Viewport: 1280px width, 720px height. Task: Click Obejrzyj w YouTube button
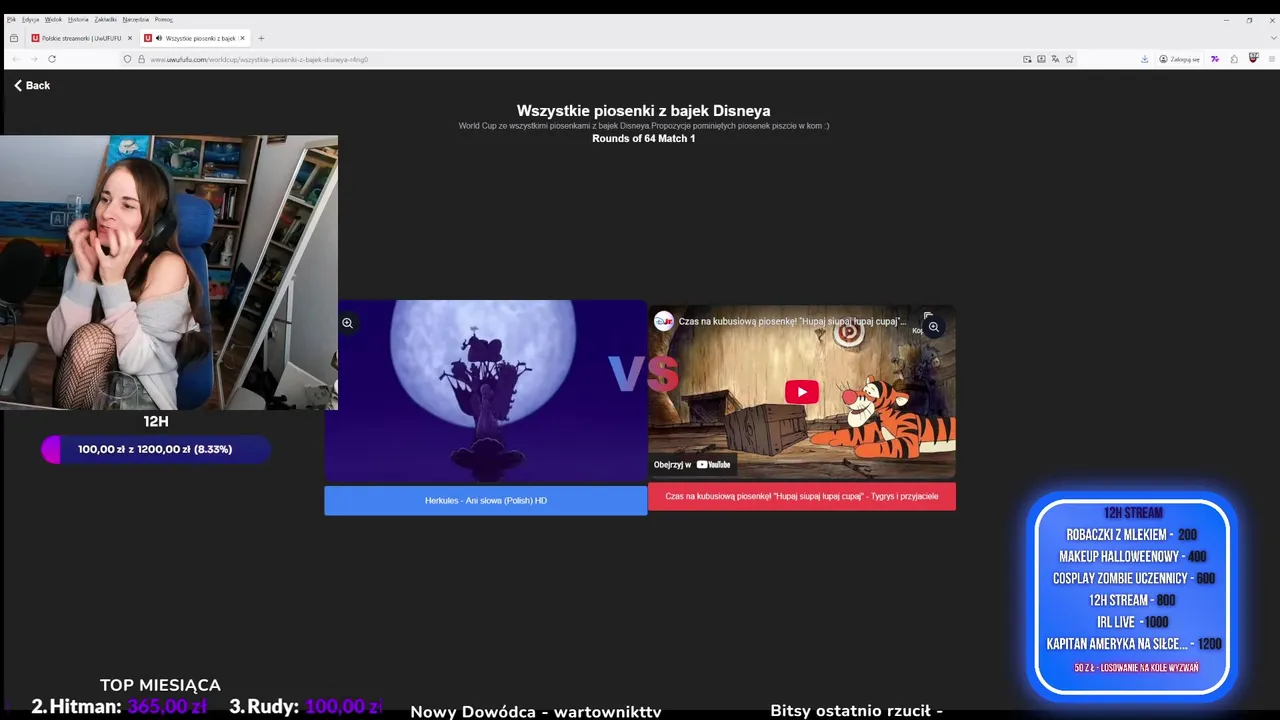pyautogui.click(x=692, y=465)
